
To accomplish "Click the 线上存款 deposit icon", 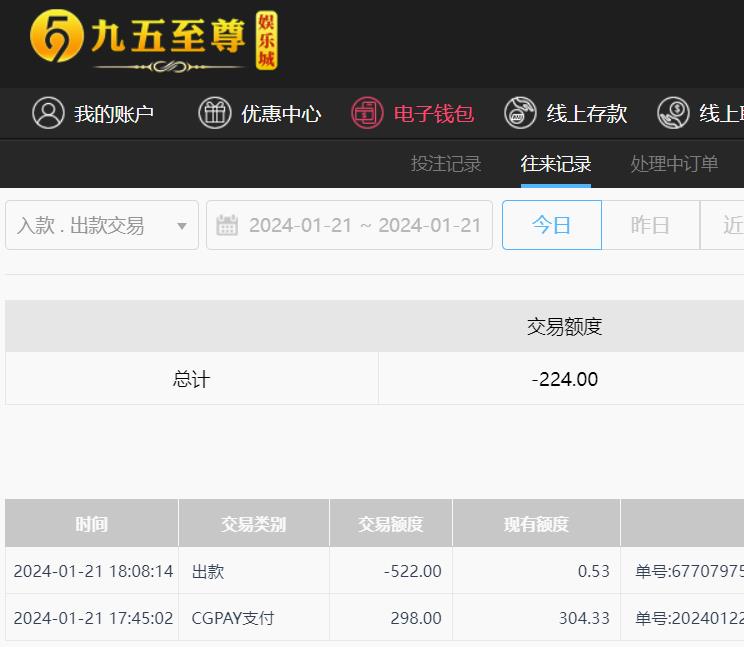I will click(x=520, y=113).
